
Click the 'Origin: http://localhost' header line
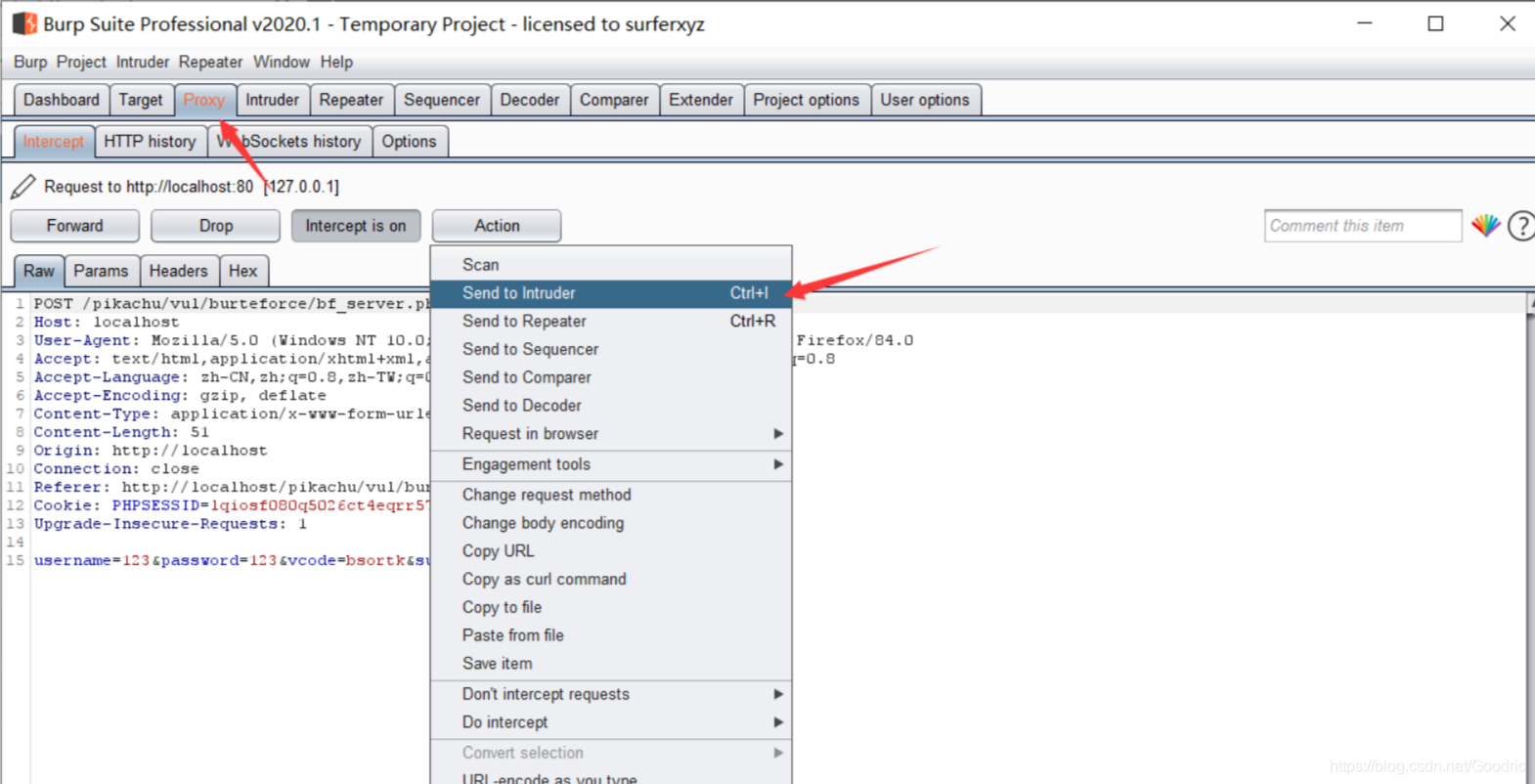(151, 451)
